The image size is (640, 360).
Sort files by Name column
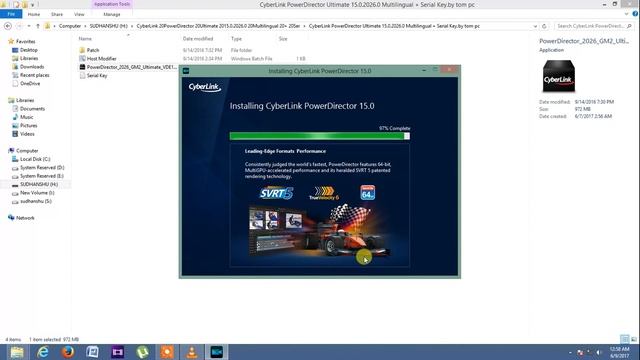[85, 39]
